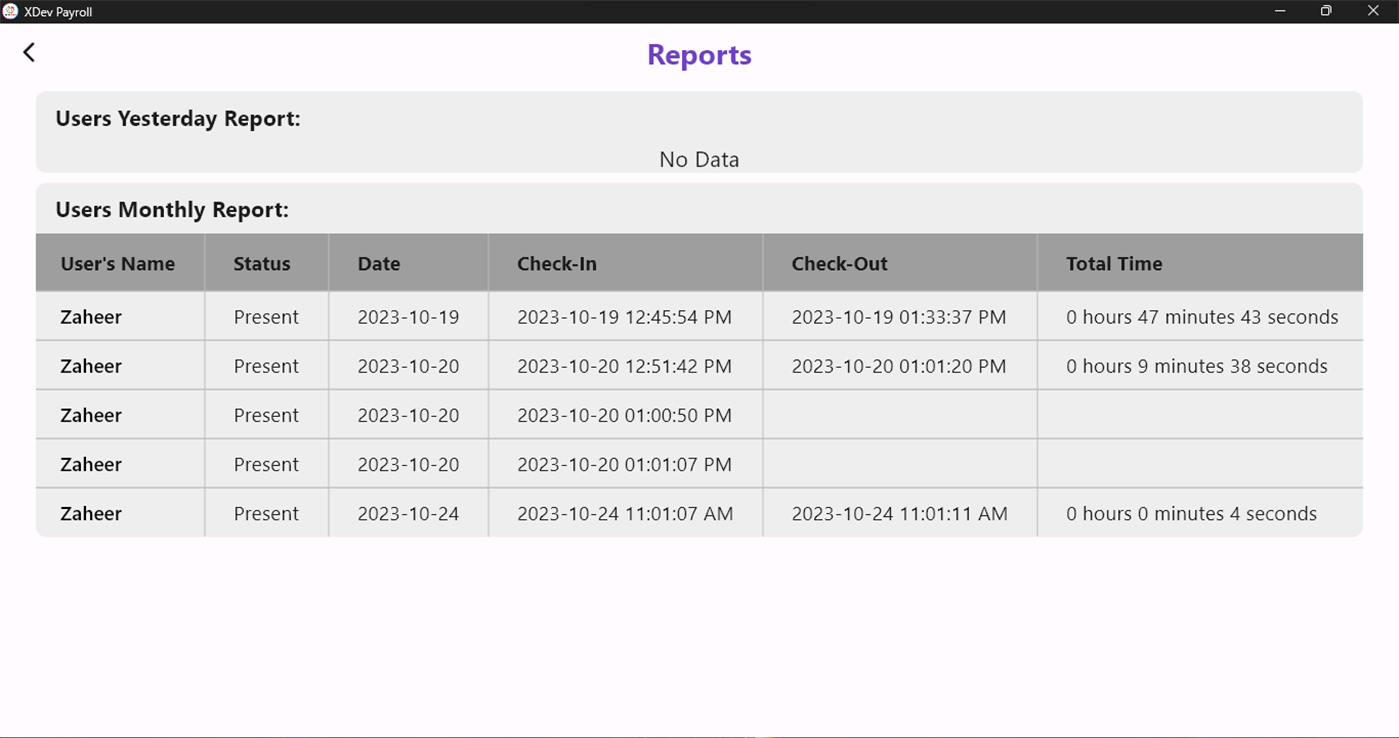Sort by the Date column header
Screen dimensions: 1399x738
tap(378, 262)
